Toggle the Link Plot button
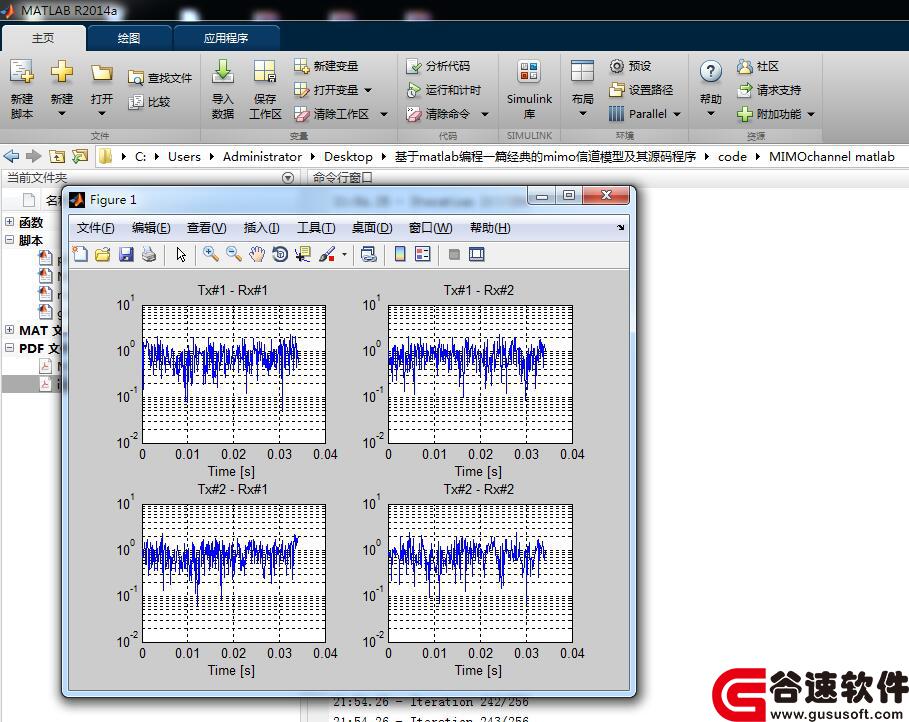The height and width of the screenshot is (722, 909). [x=368, y=254]
